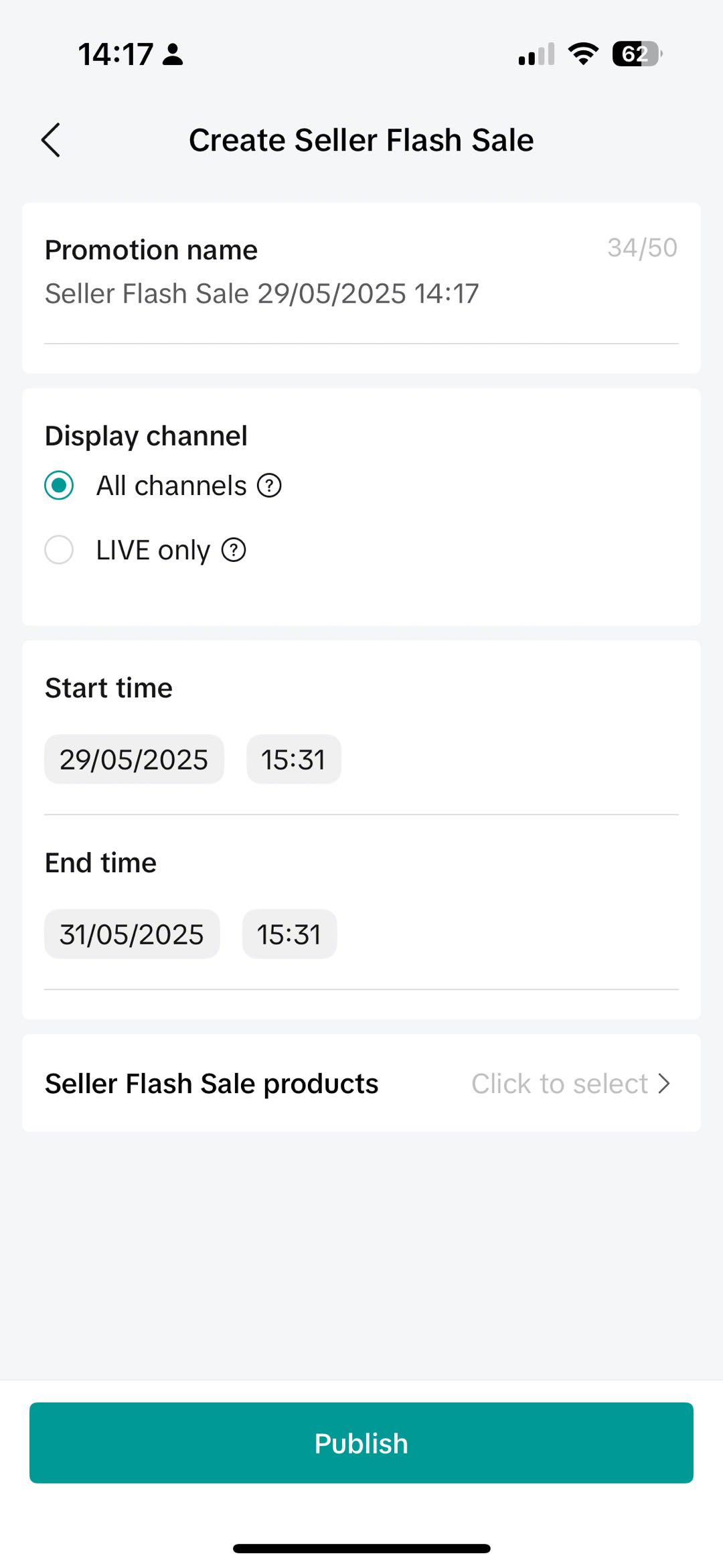723x1568 pixels.
Task: Tap the back arrow icon
Action: coord(51,140)
